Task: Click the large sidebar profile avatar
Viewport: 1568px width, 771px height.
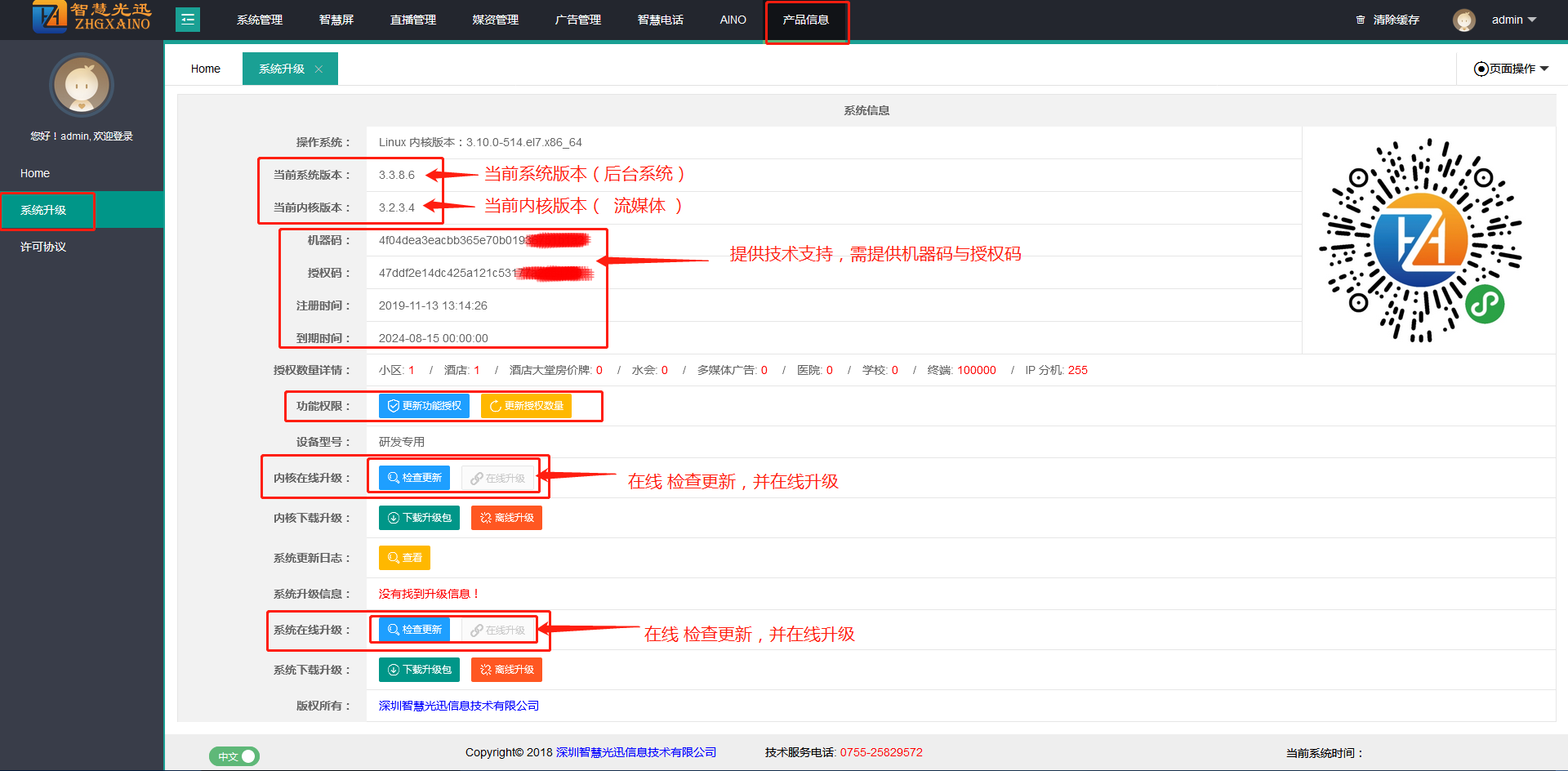Action: tap(82, 85)
